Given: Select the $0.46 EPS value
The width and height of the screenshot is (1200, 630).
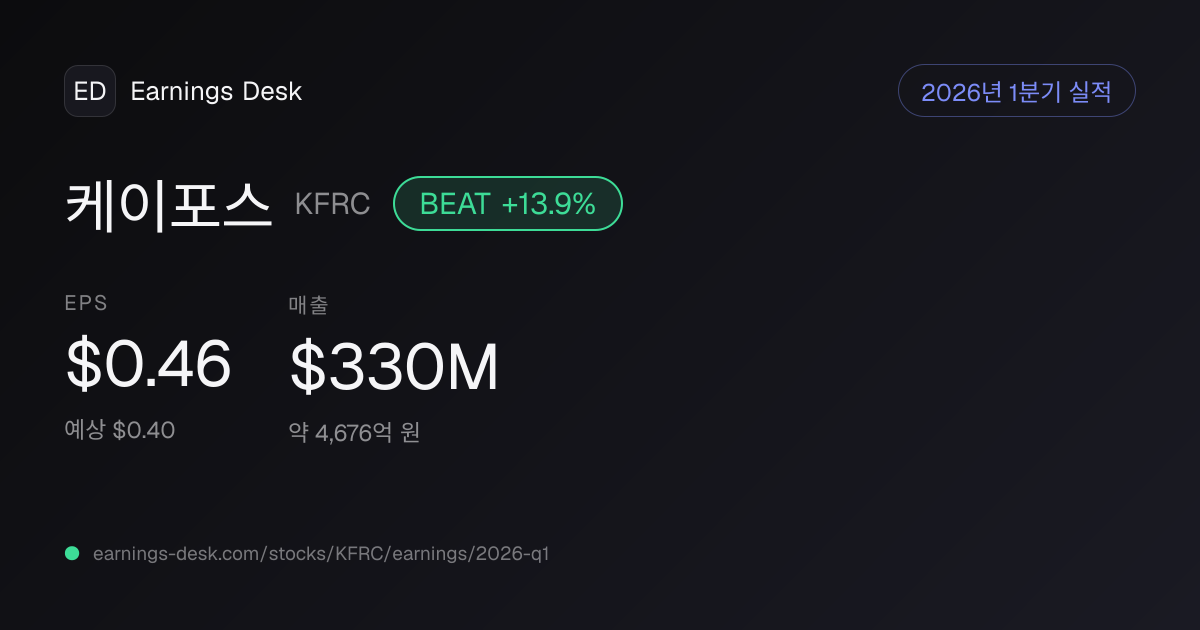Looking at the screenshot, I should (x=148, y=364).
